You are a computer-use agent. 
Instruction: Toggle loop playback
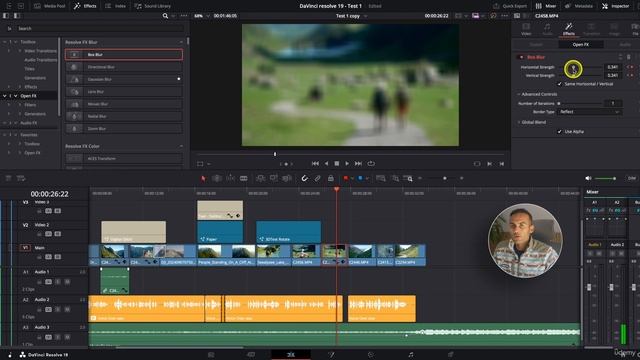(371, 164)
